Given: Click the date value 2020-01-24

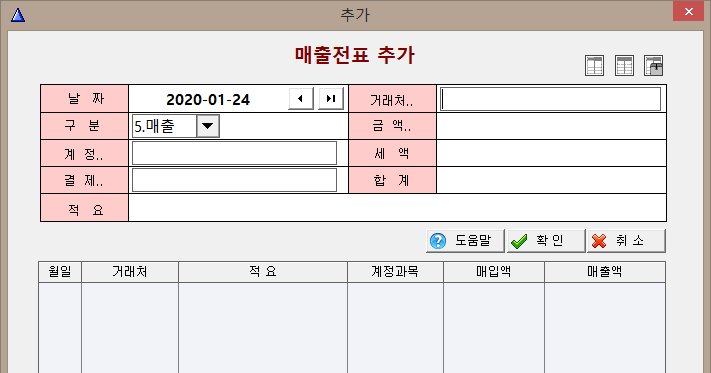Looking at the screenshot, I should (x=208, y=100).
